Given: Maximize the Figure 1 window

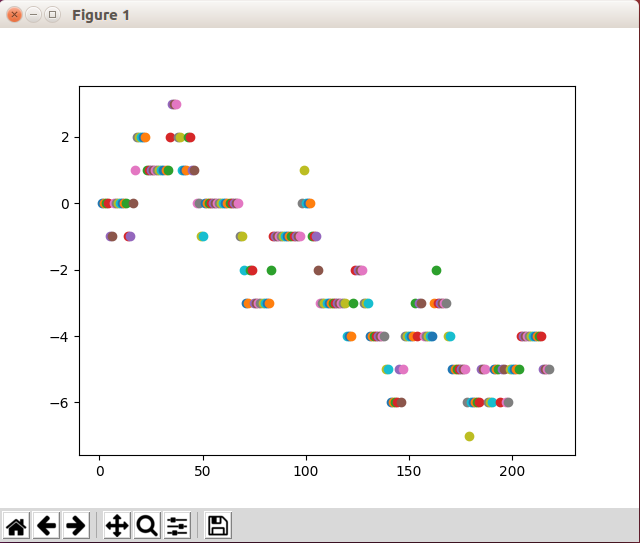Looking at the screenshot, I should [x=52, y=15].
